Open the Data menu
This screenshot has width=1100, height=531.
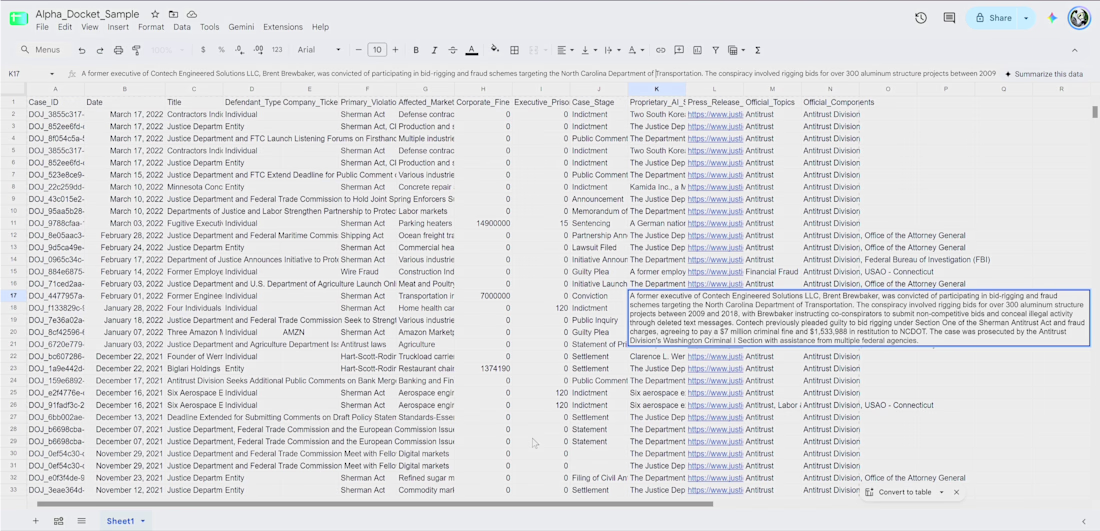point(182,27)
